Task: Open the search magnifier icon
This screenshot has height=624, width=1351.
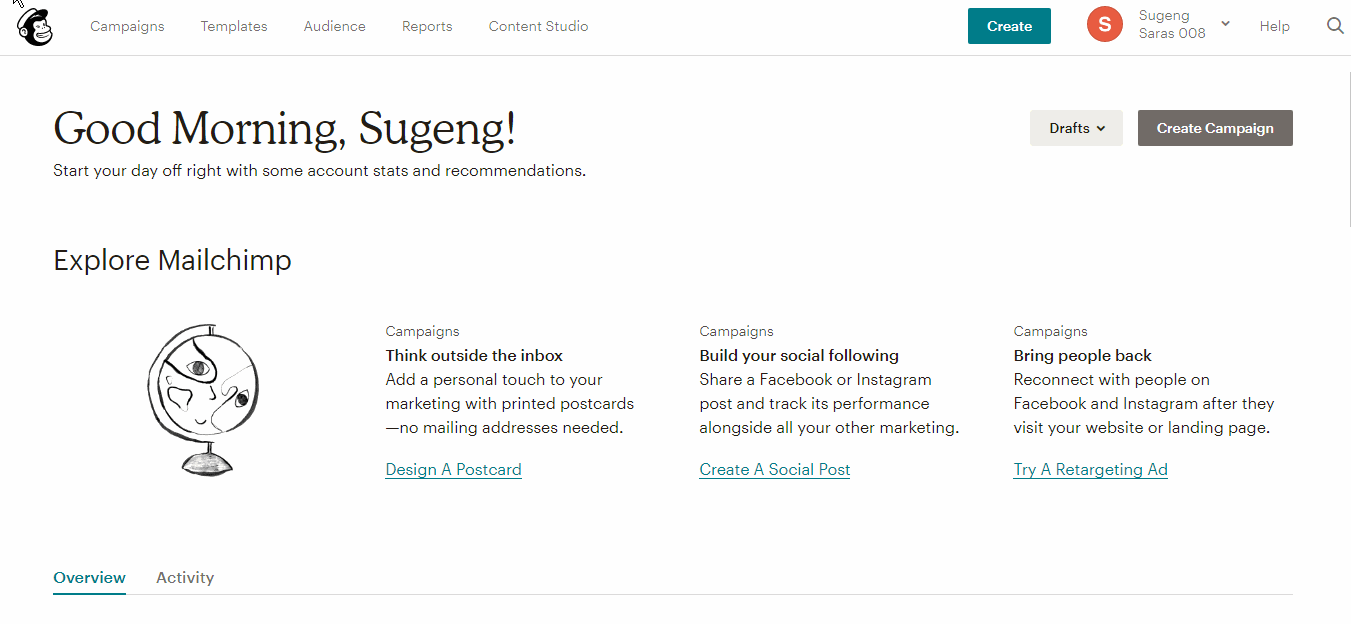Action: click(1335, 26)
